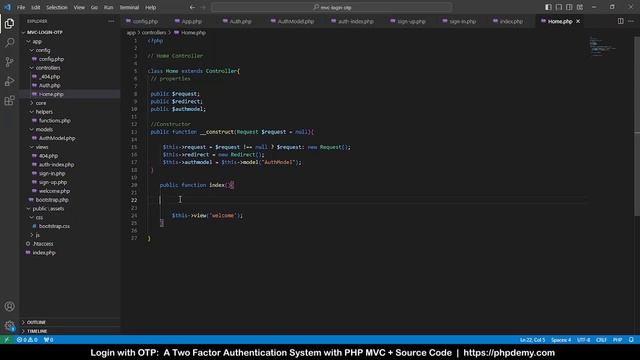The height and width of the screenshot is (360, 640).
Task: Open the Customize Layout icon
Action: 580,7
